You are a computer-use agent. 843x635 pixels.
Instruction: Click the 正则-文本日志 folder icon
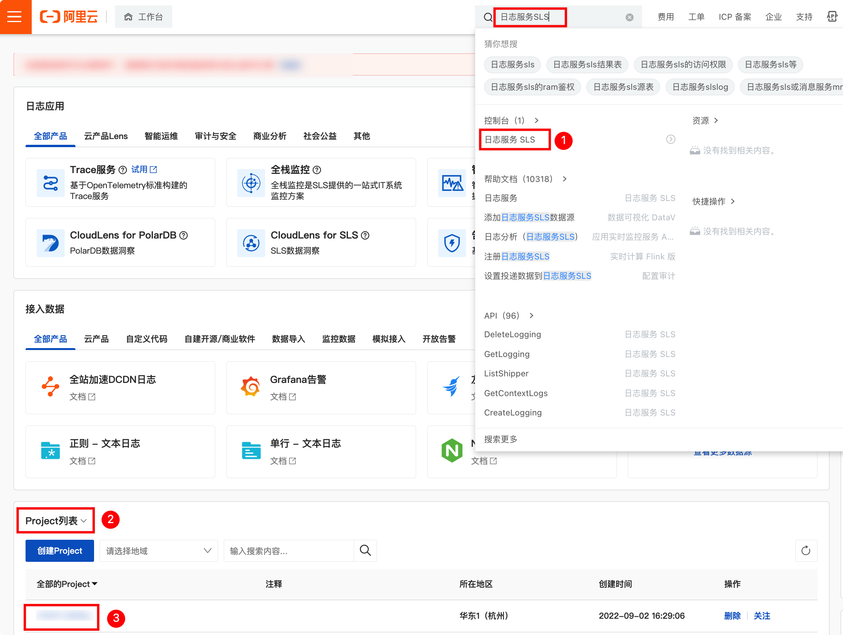51,451
